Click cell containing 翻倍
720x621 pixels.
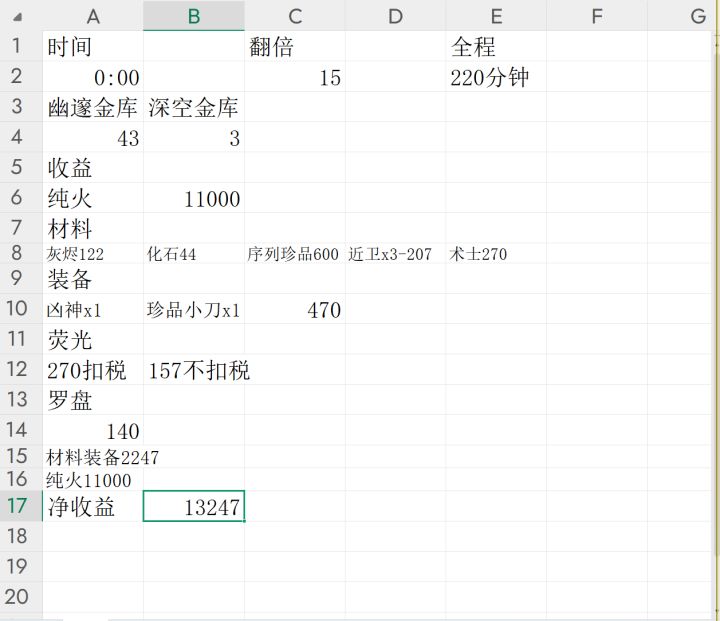pyautogui.click(x=295, y=46)
